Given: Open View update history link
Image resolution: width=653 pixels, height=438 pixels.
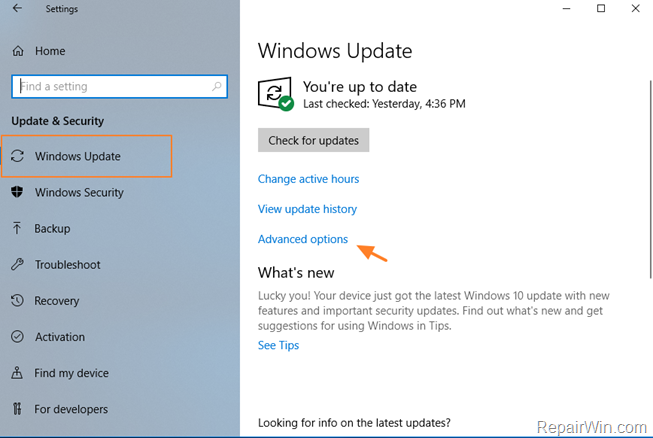Looking at the screenshot, I should (x=307, y=209).
